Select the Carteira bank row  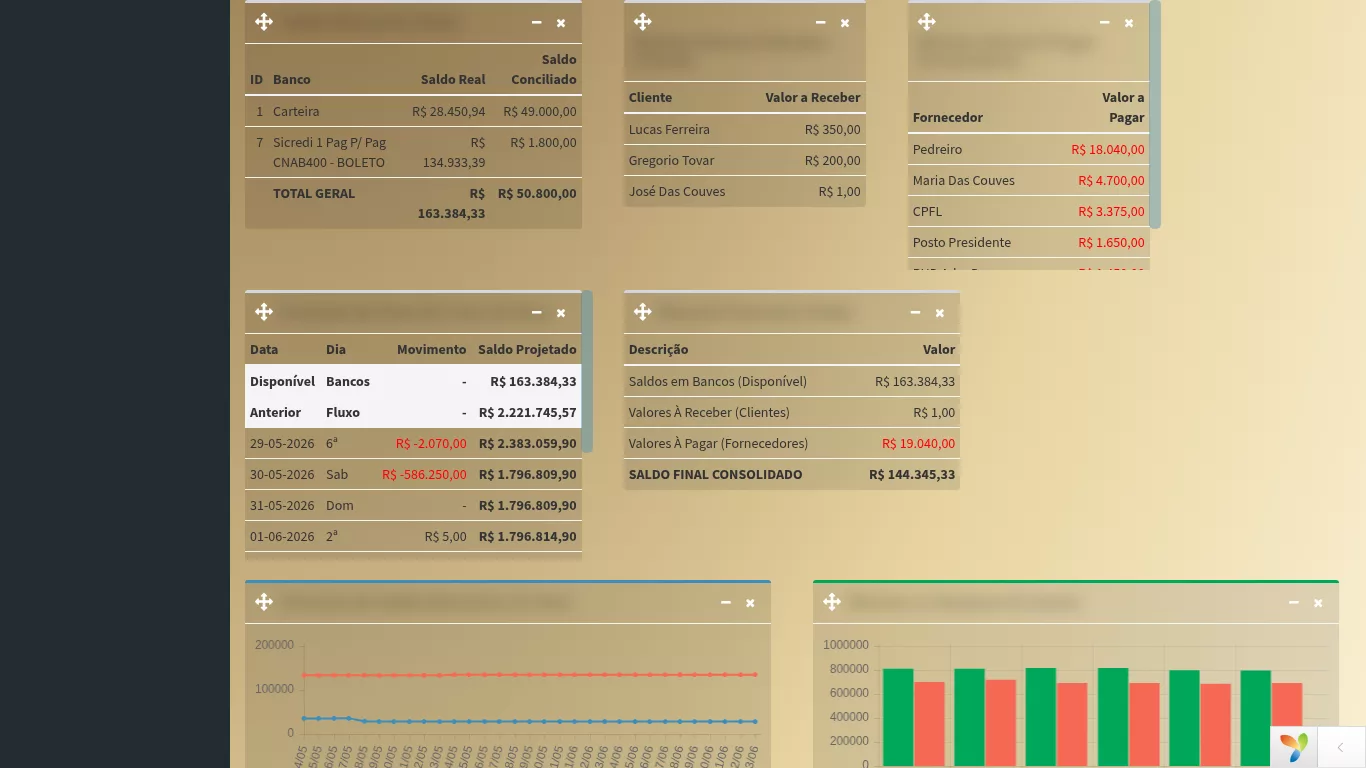[x=413, y=112]
